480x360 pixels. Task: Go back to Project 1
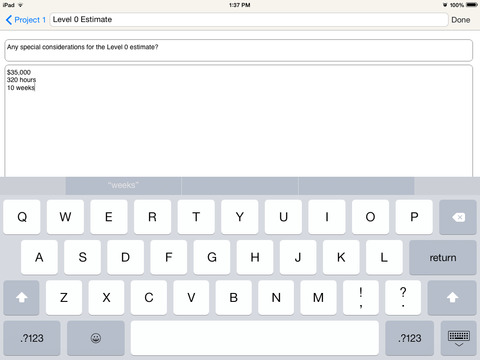(x=26, y=20)
